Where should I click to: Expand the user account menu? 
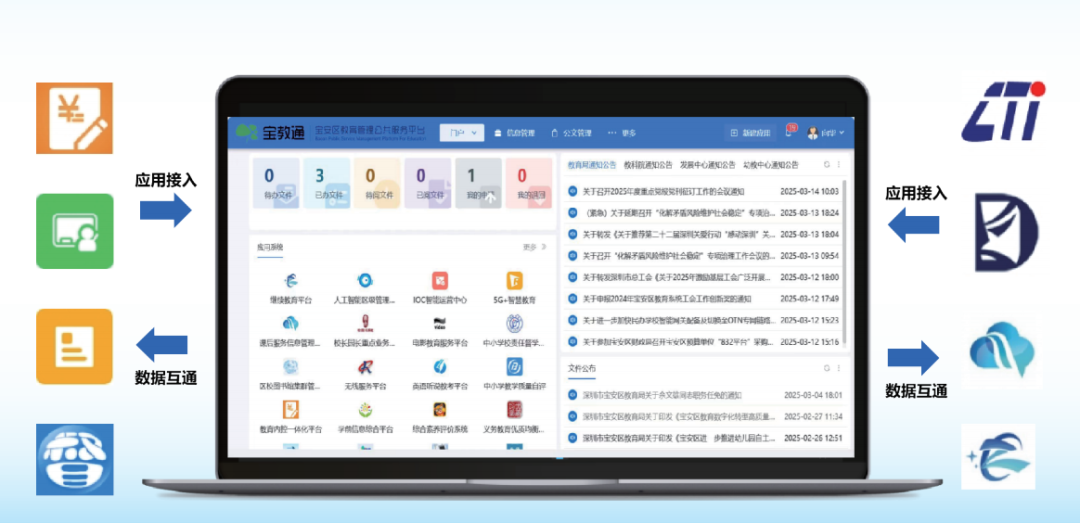[826, 133]
